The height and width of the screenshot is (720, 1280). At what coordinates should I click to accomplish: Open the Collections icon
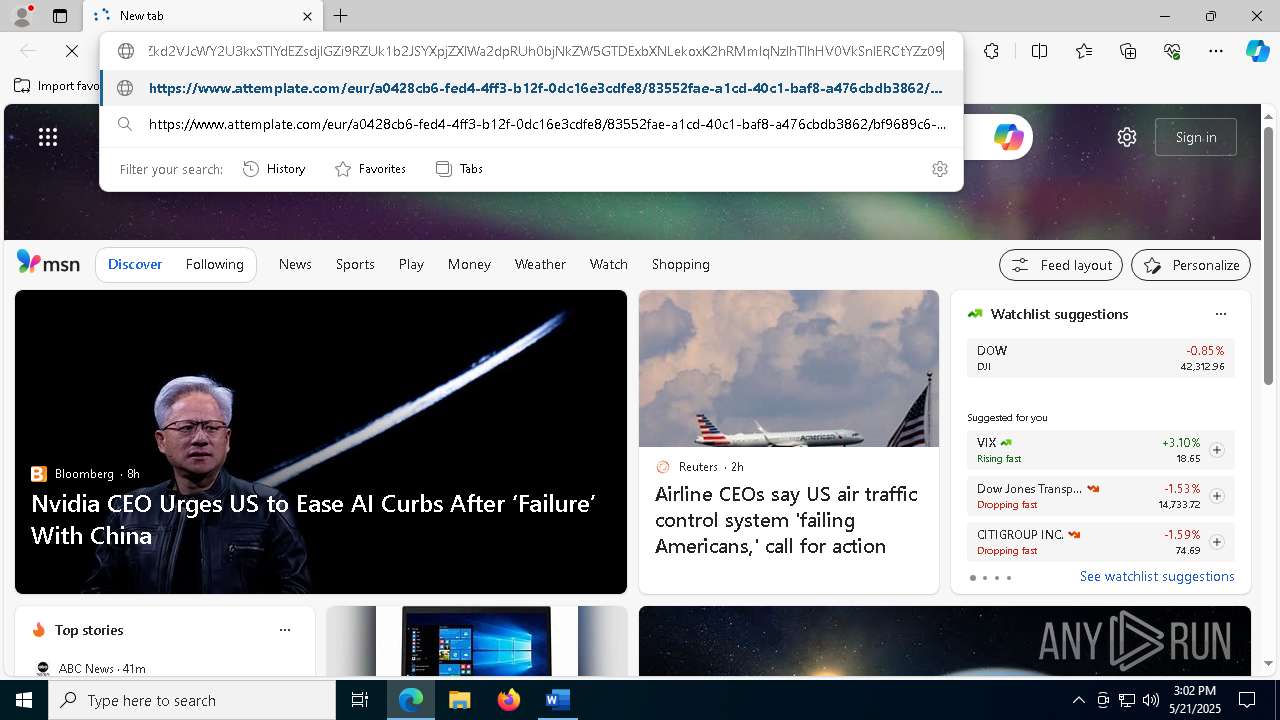point(1128,51)
